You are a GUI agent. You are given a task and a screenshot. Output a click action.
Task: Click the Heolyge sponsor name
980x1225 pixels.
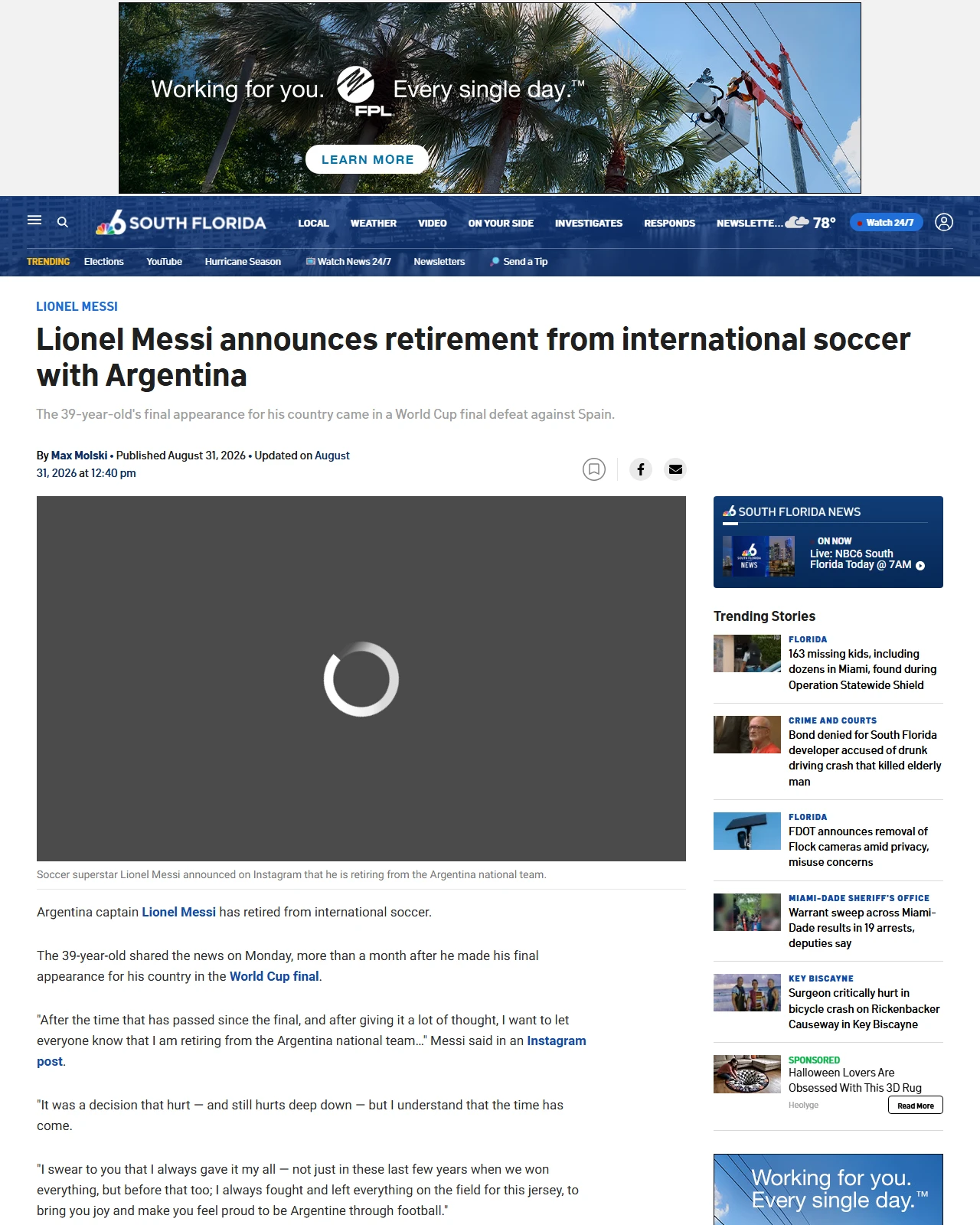pos(803,1105)
